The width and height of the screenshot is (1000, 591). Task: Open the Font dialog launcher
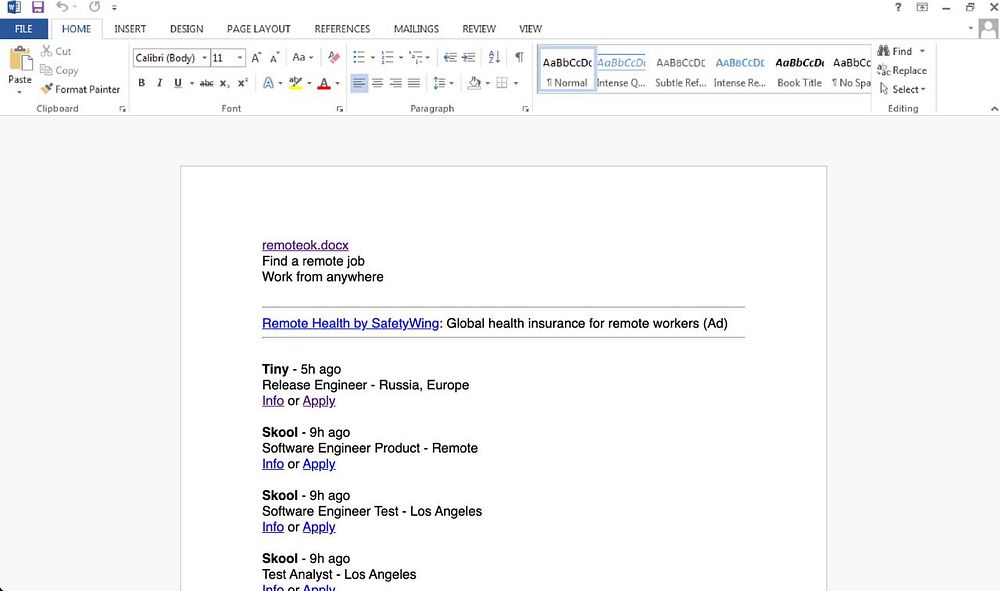coord(340,109)
